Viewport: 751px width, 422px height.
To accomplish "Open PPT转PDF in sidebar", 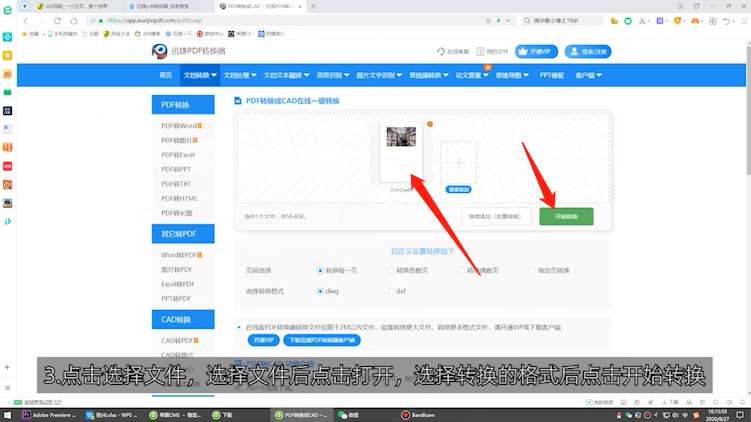I will 176,298.
